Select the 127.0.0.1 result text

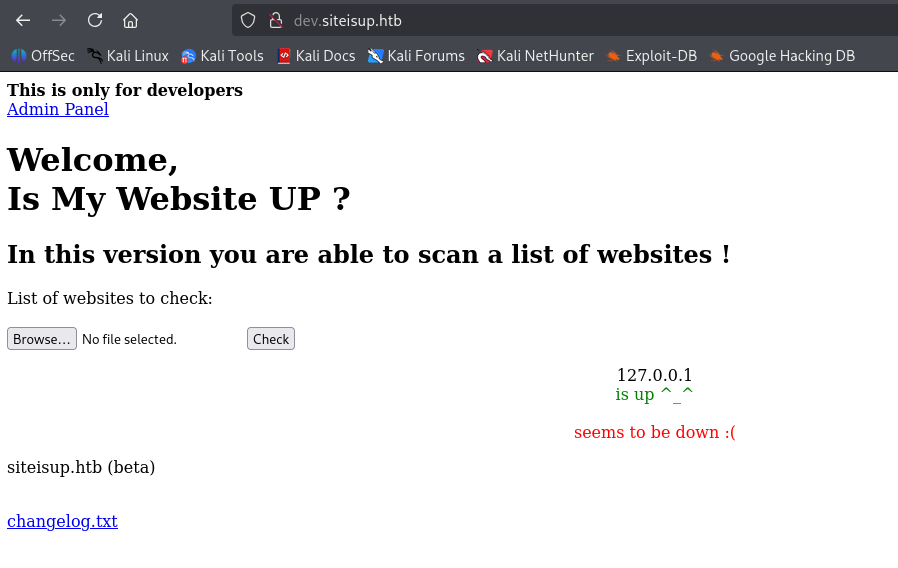tap(655, 375)
